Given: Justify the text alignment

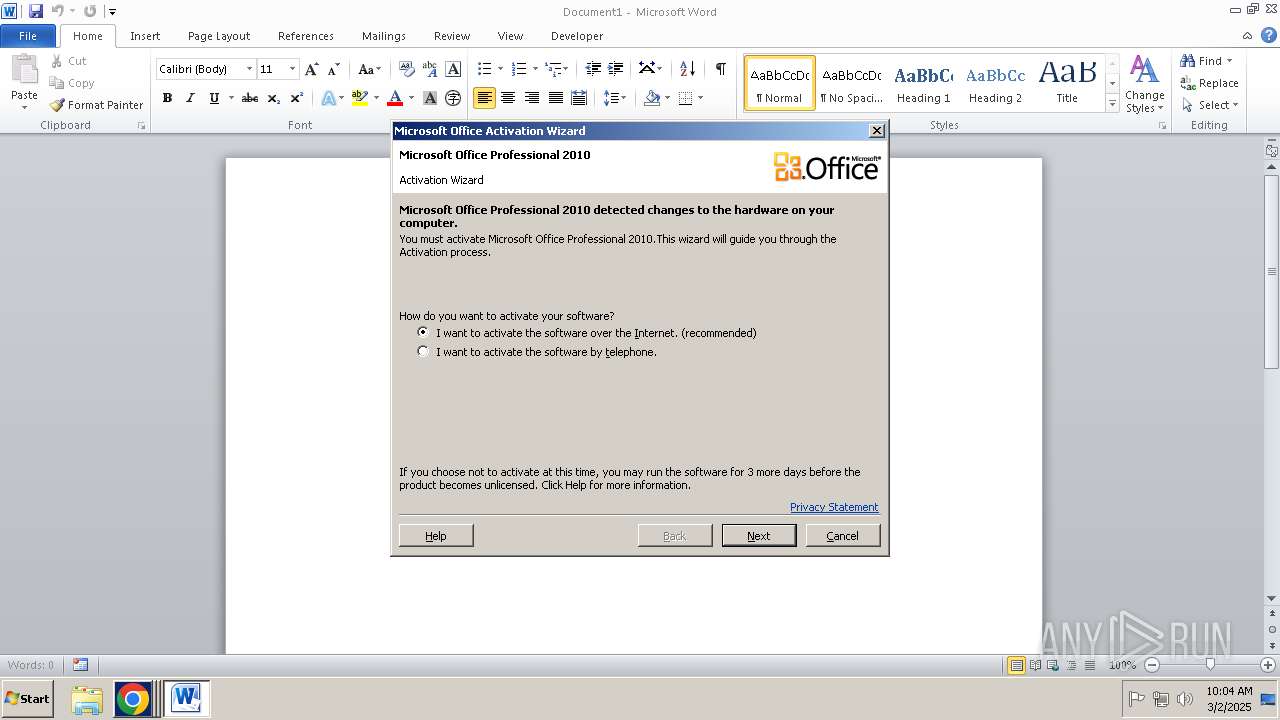Looking at the screenshot, I should pos(555,98).
